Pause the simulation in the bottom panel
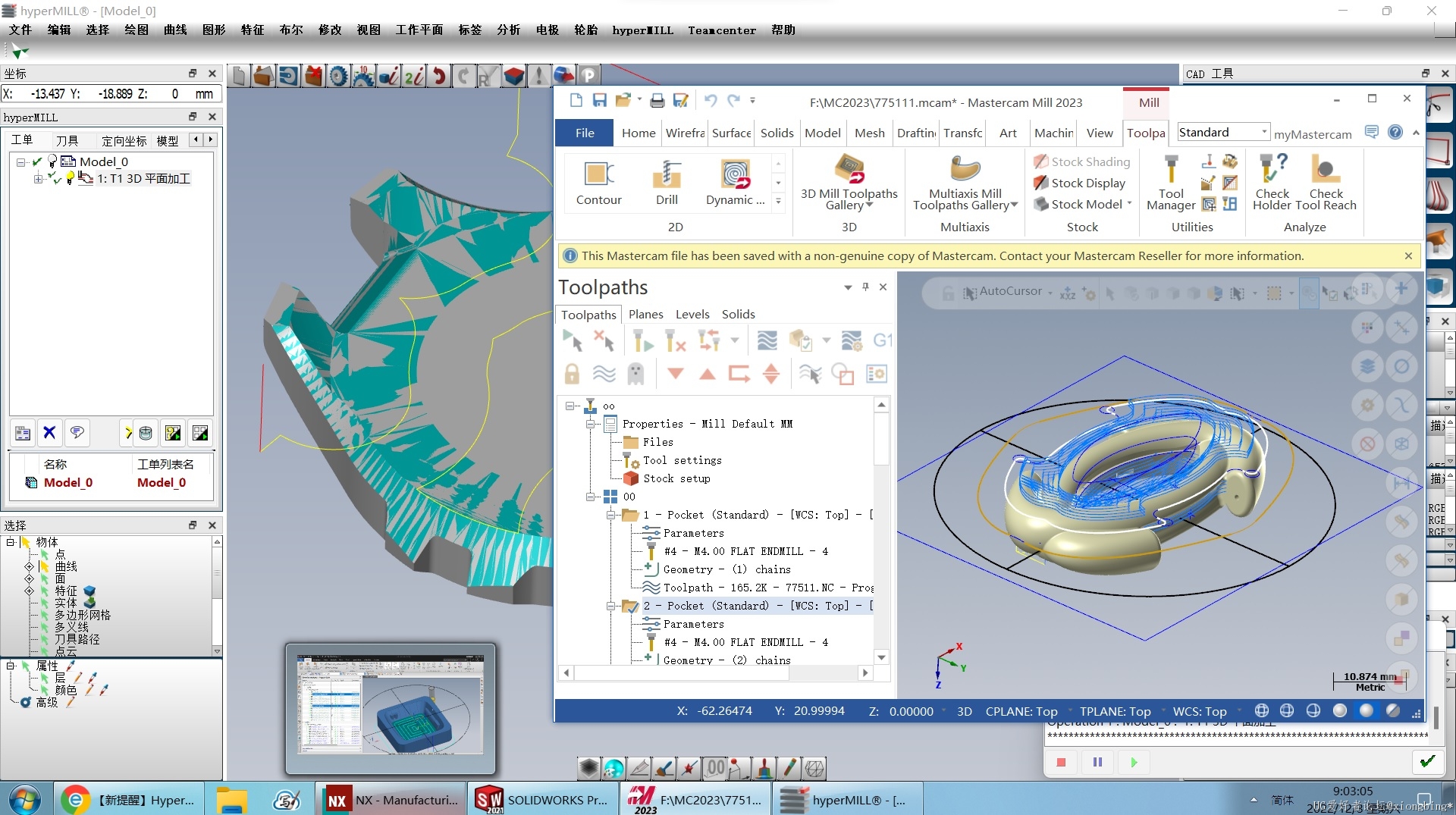 (1097, 762)
